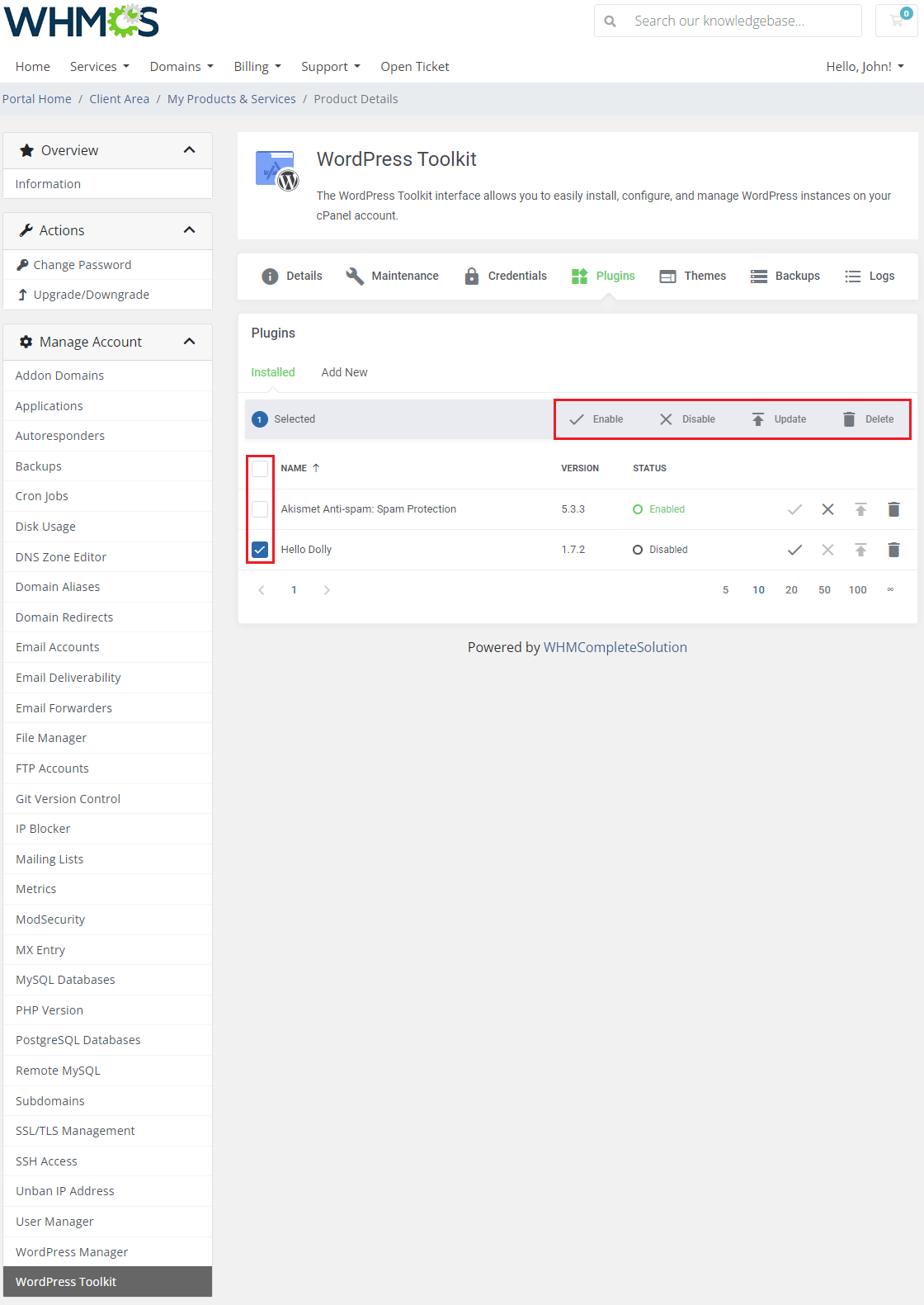Click page number 1
Viewport: 924px width, 1305px height.
click(x=294, y=590)
